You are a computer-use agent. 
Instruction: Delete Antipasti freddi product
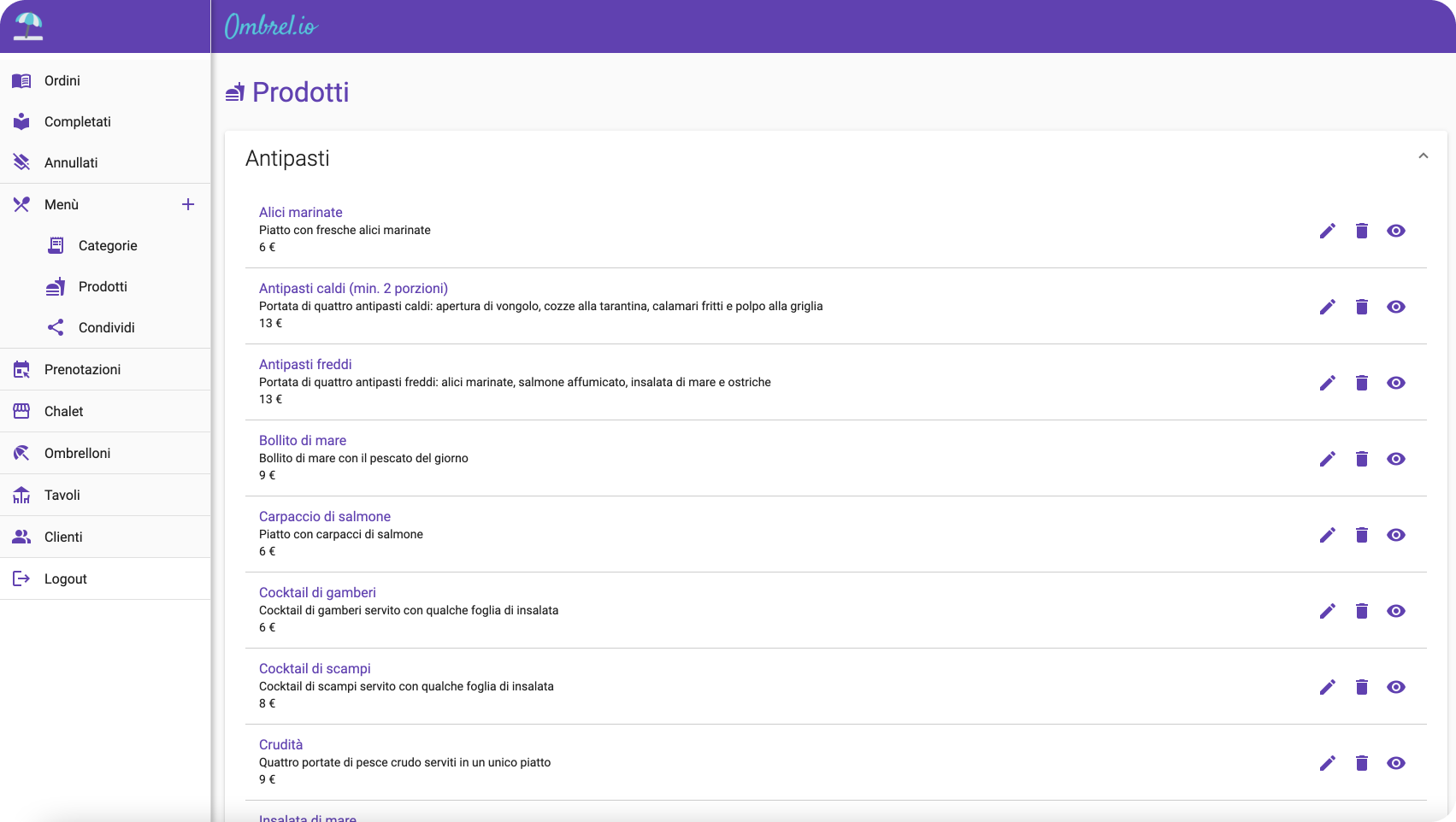click(x=1362, y=383)
